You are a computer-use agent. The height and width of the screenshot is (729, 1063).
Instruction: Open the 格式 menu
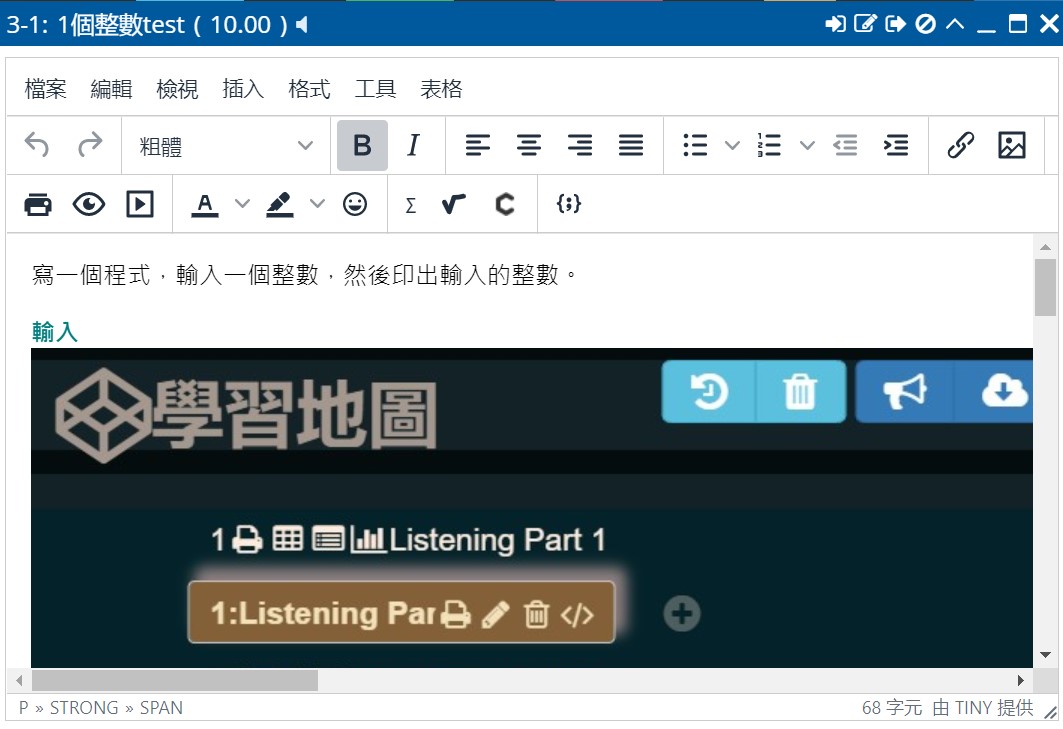click(x=309, y=89)
